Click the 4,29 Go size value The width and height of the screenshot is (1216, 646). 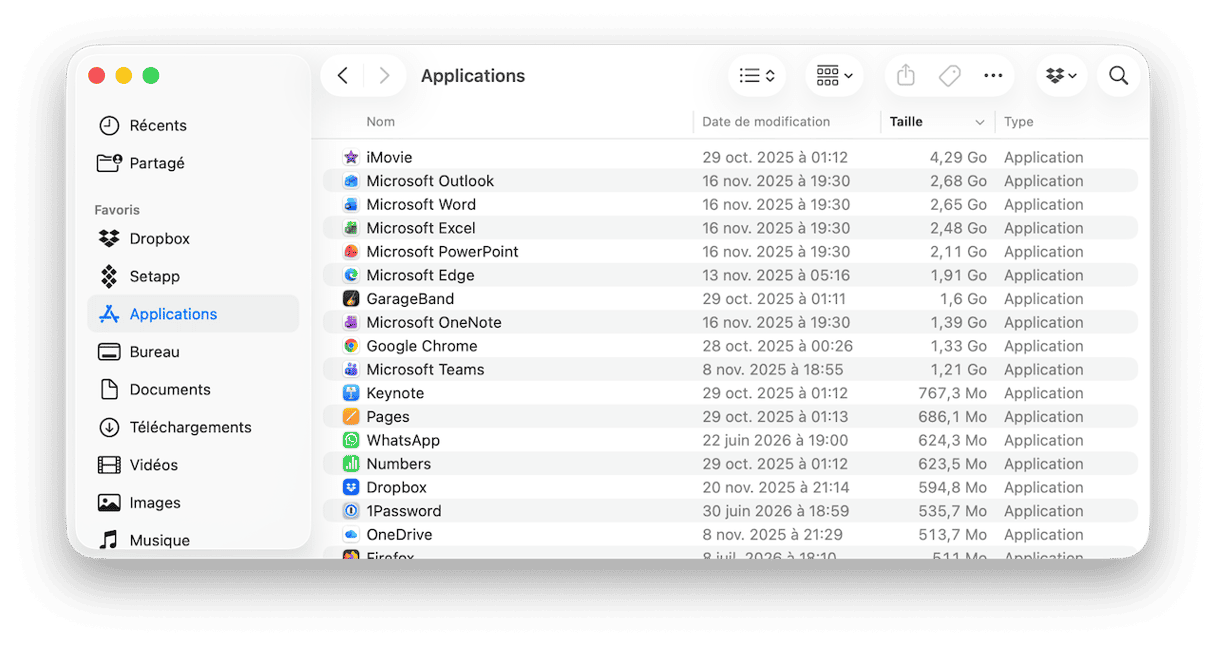(x=958, y=157)
